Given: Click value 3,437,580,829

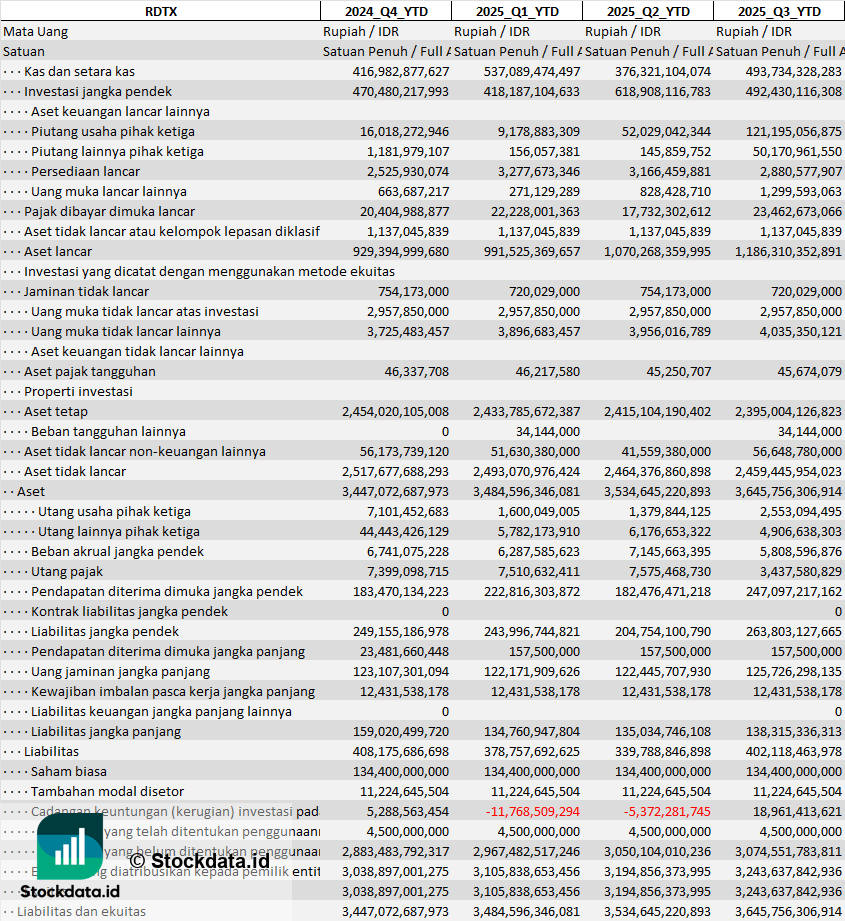Looking at the screenshot, I should pos(800,571).
